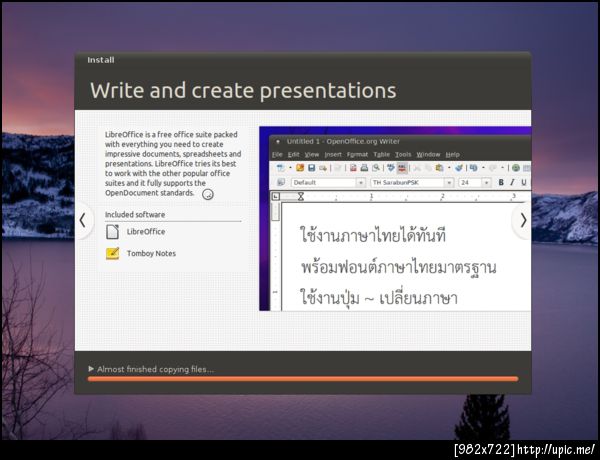
Task: Go to the next installer slide
Action: pos(523,220)
